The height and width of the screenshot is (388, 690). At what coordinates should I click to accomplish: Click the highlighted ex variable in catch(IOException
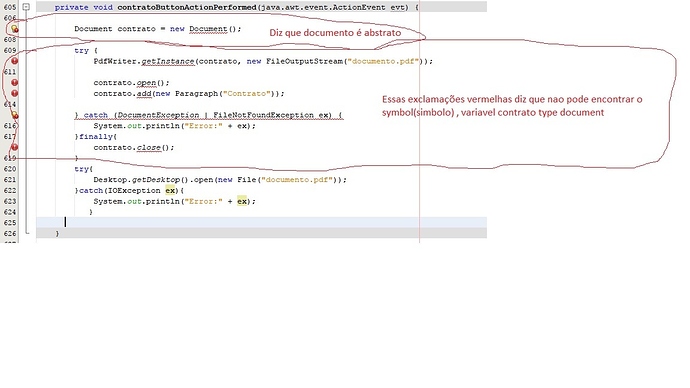point(170,190)
